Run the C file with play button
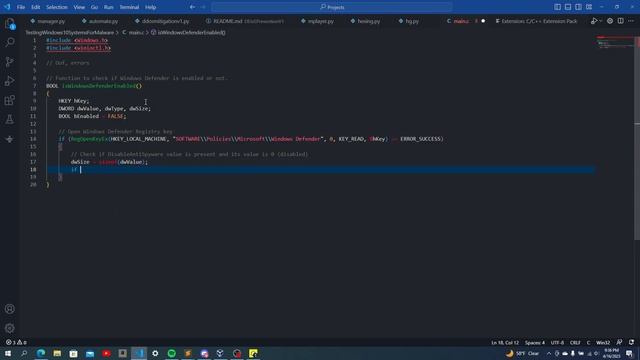 point(594,21)
